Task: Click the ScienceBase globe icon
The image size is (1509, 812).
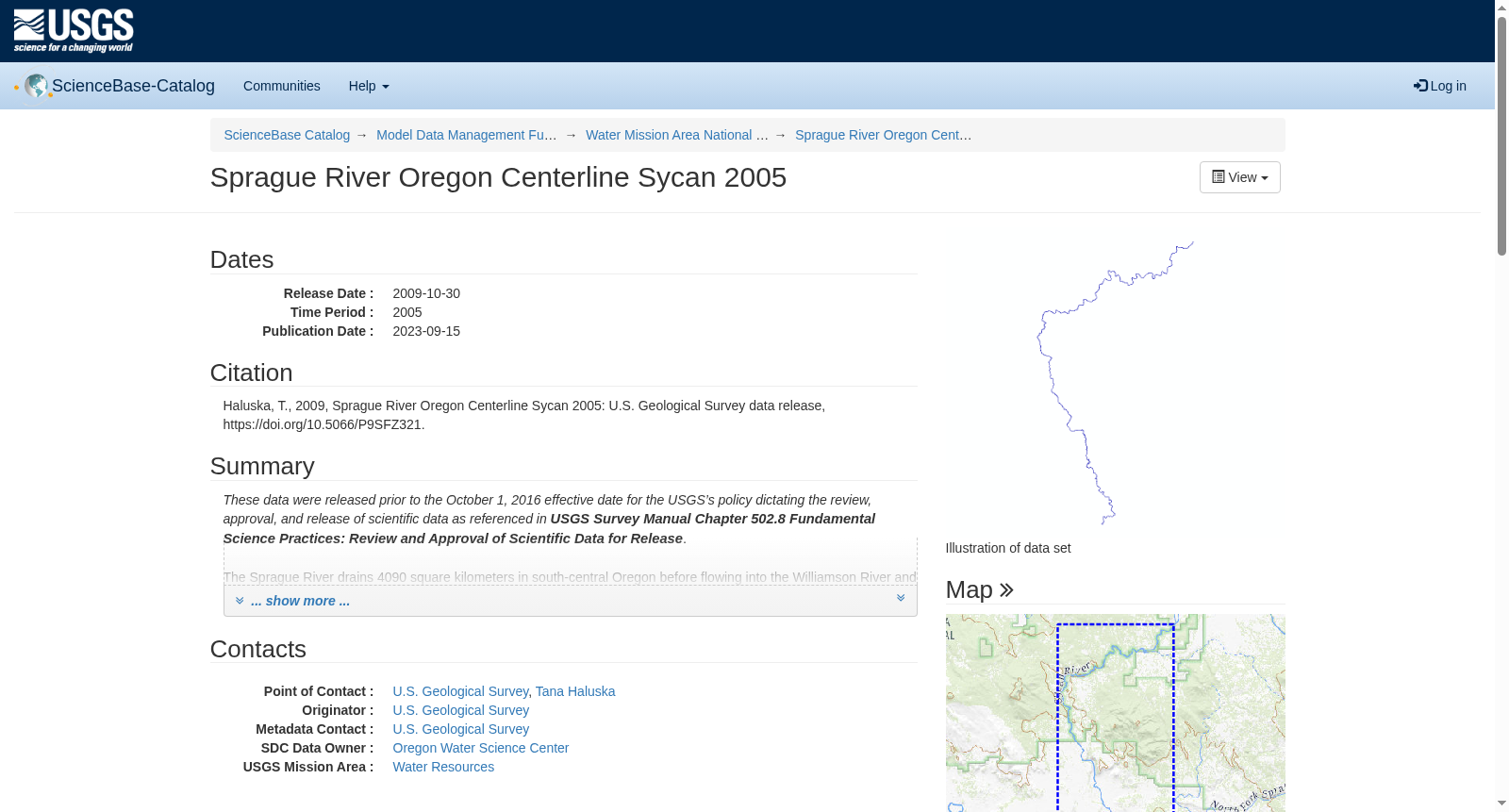Action: [36, 86]
